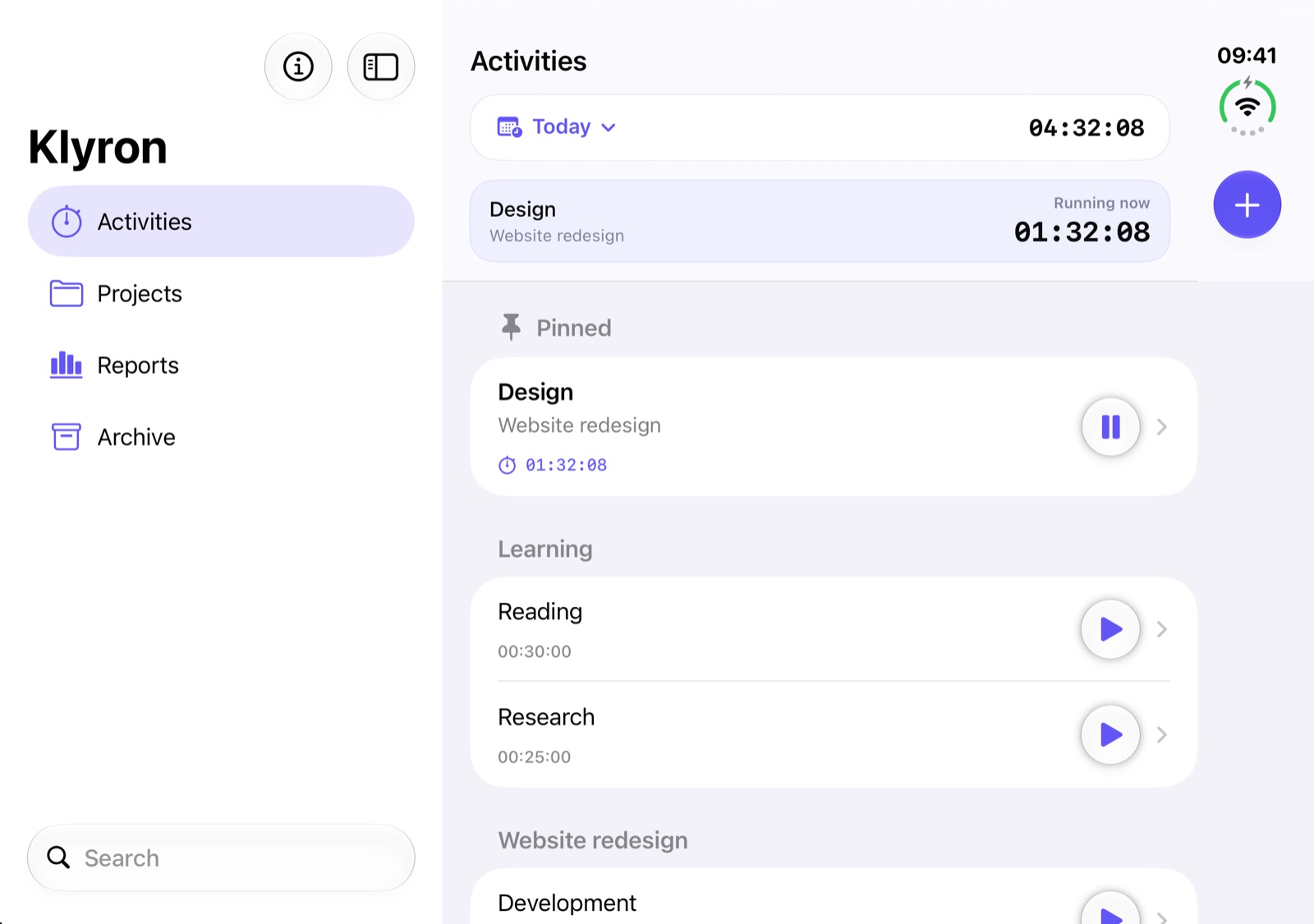Click the Pinned pin icon

[x=511, y=327]
